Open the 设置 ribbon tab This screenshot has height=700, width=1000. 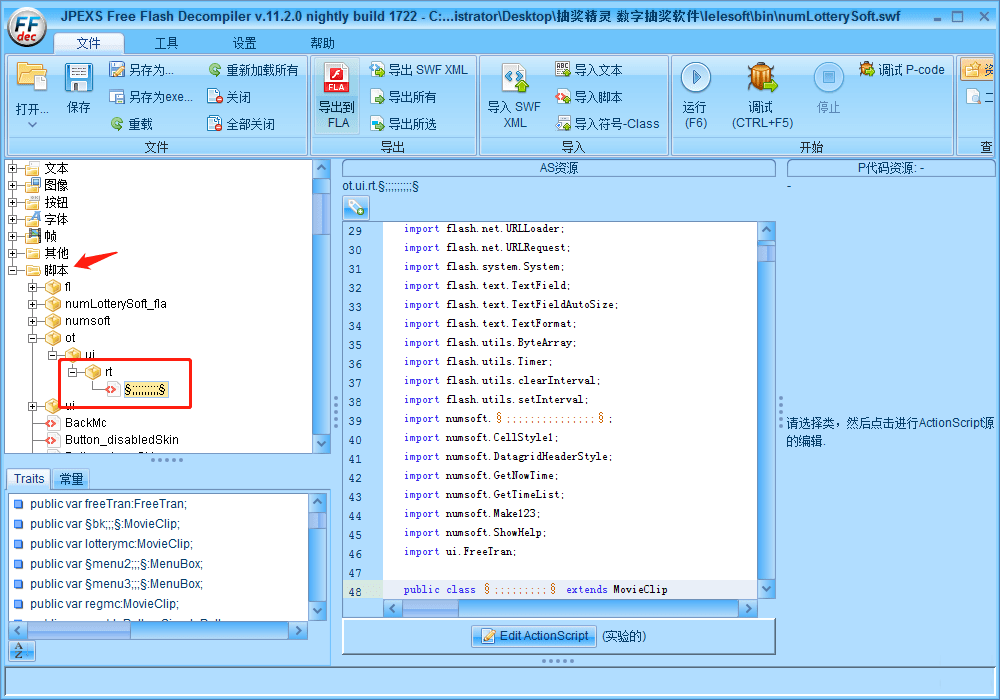tap(244, 43)
